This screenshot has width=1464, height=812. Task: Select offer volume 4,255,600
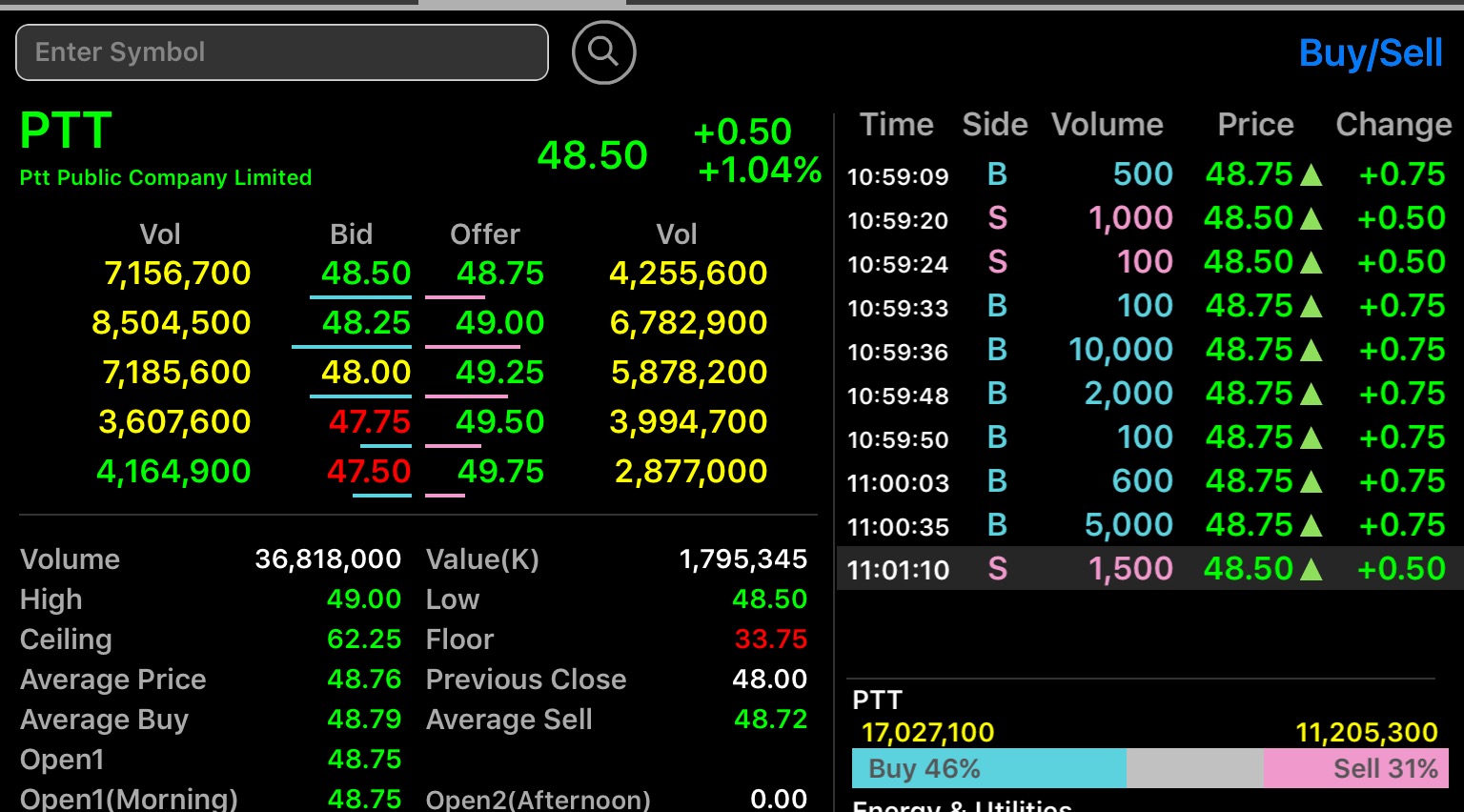coord(688,274)
